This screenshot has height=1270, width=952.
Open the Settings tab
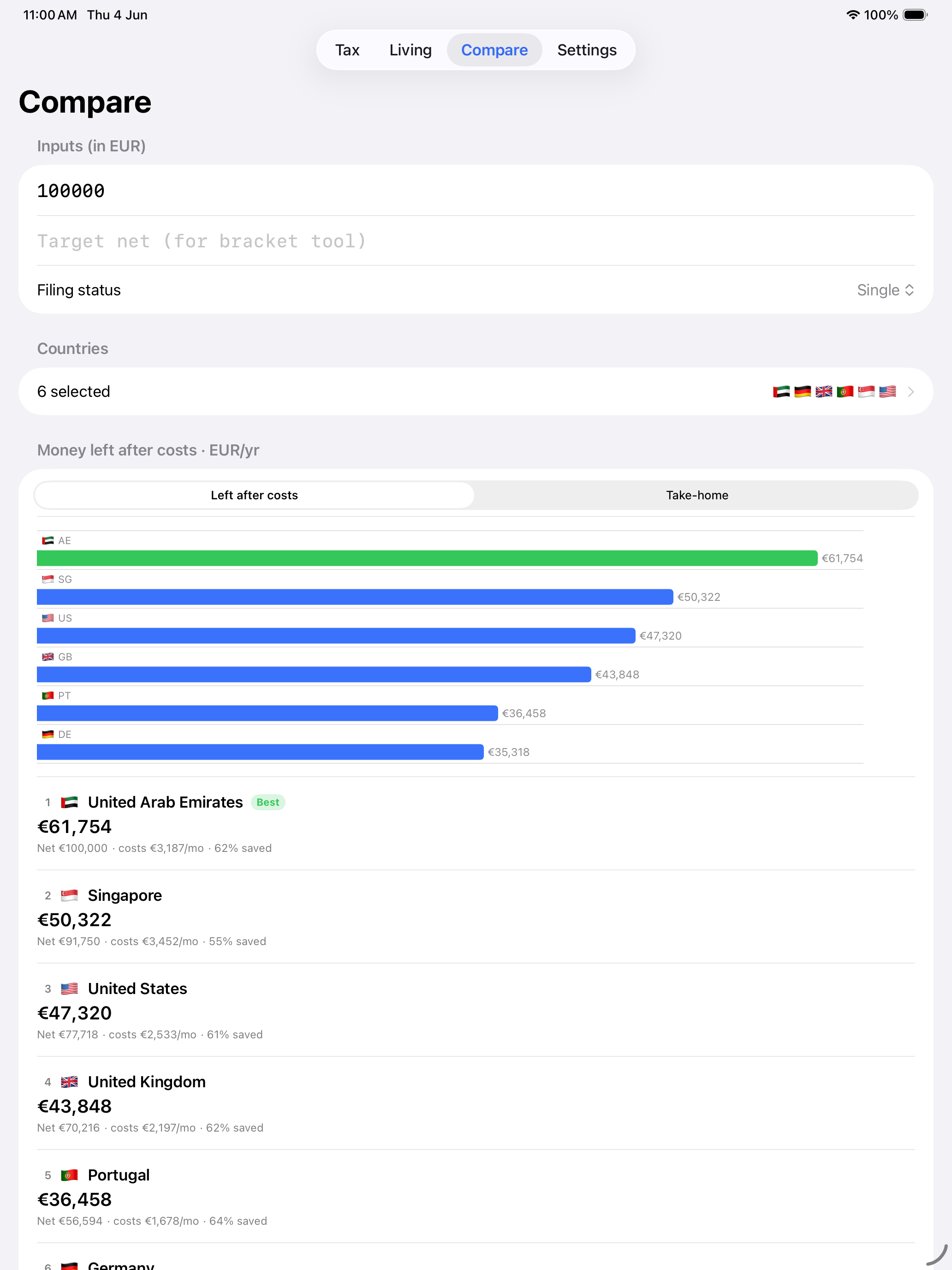pyautogui.click(x=586, y=50)
